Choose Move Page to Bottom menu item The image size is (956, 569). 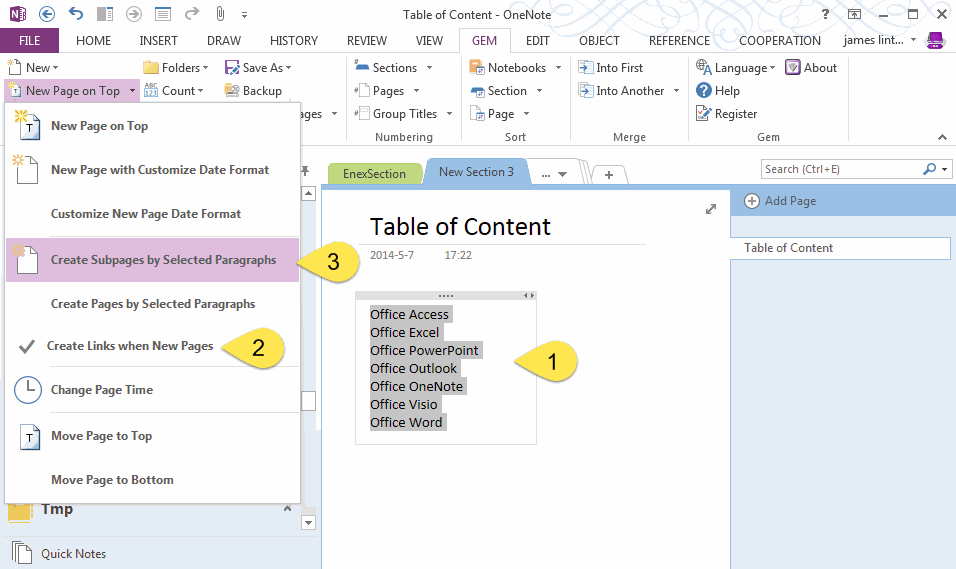[152, 480]
